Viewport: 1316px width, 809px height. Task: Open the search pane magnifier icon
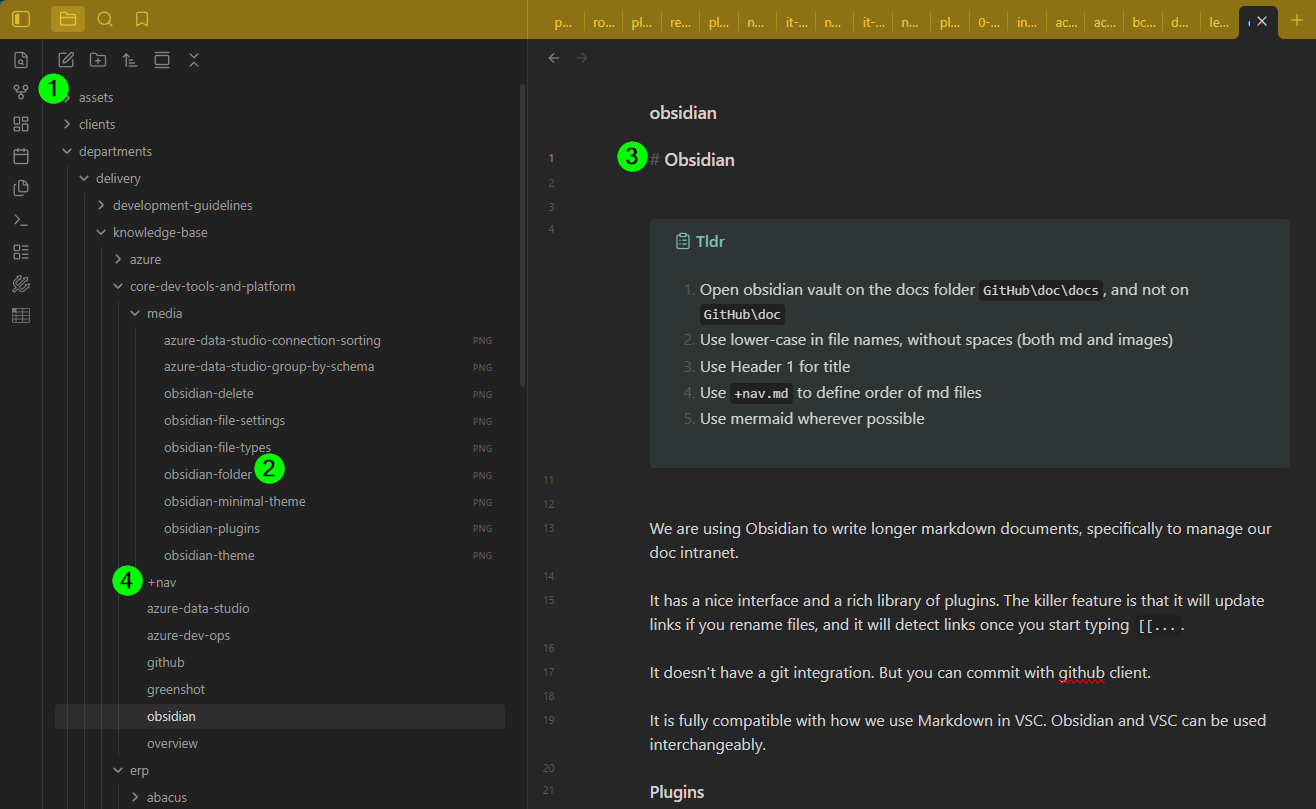click(105, 19)
